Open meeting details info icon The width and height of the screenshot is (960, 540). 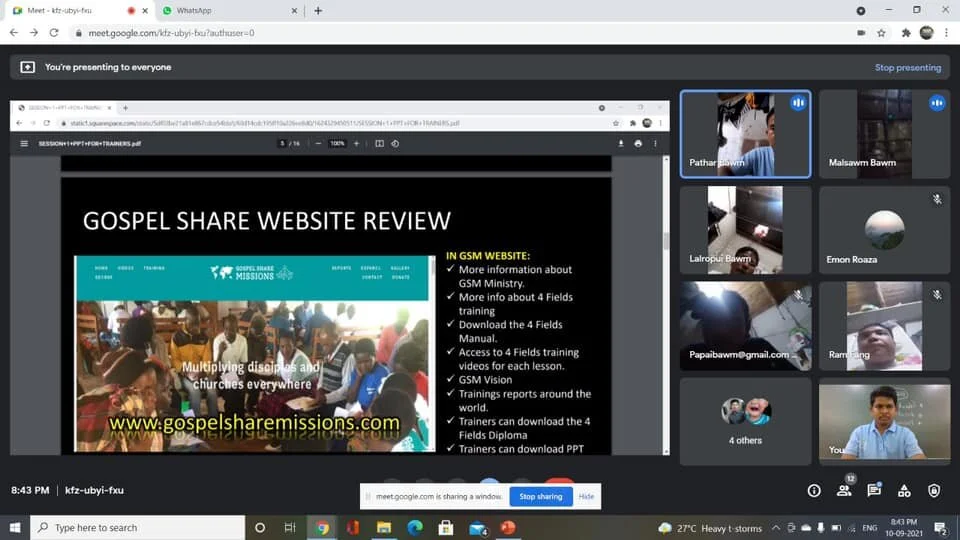(814, 490)
